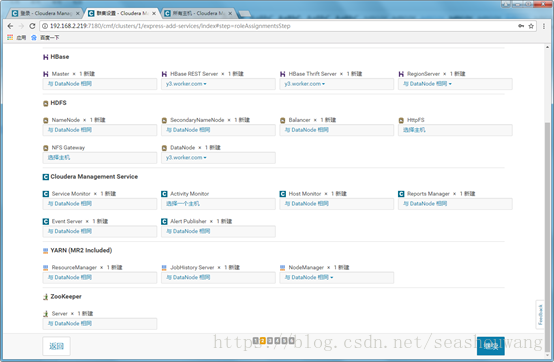Screen dimensions: 554x362
Task: Go to wizard step 3 indicator
Action: [x=270, y=341]
